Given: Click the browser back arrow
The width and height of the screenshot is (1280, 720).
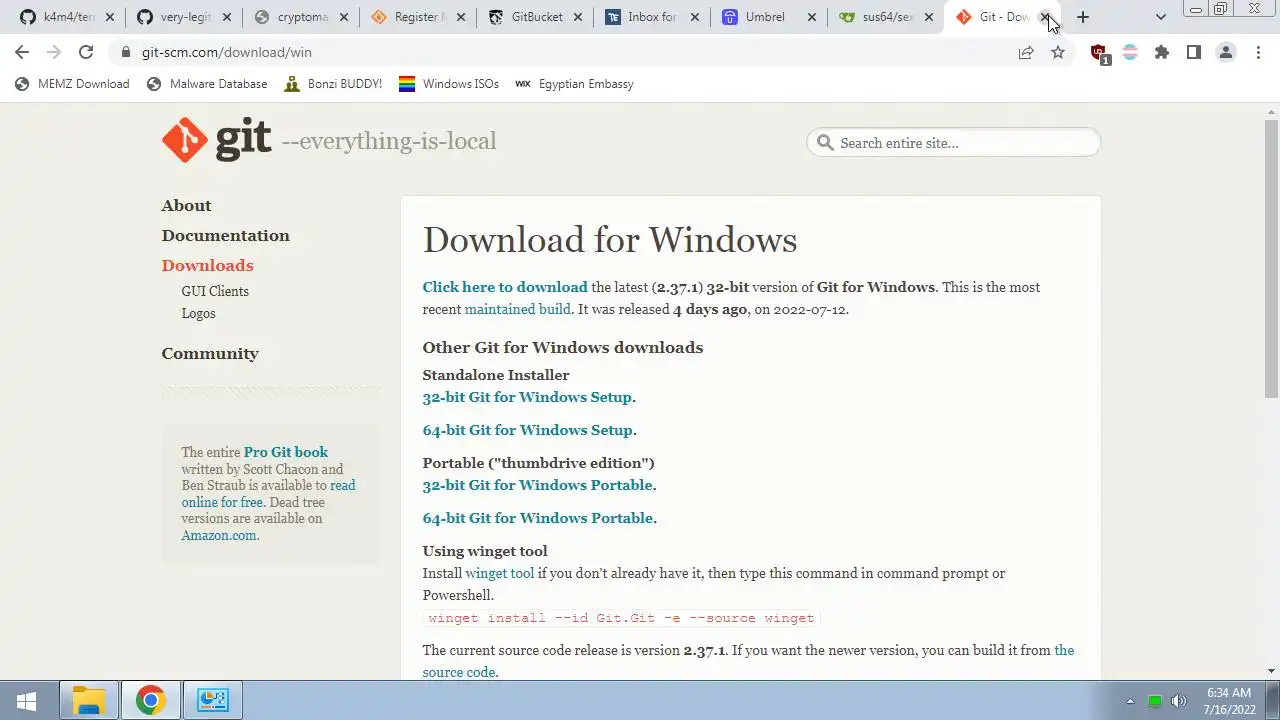Looking at the screenshot, I should pos(22,52).
